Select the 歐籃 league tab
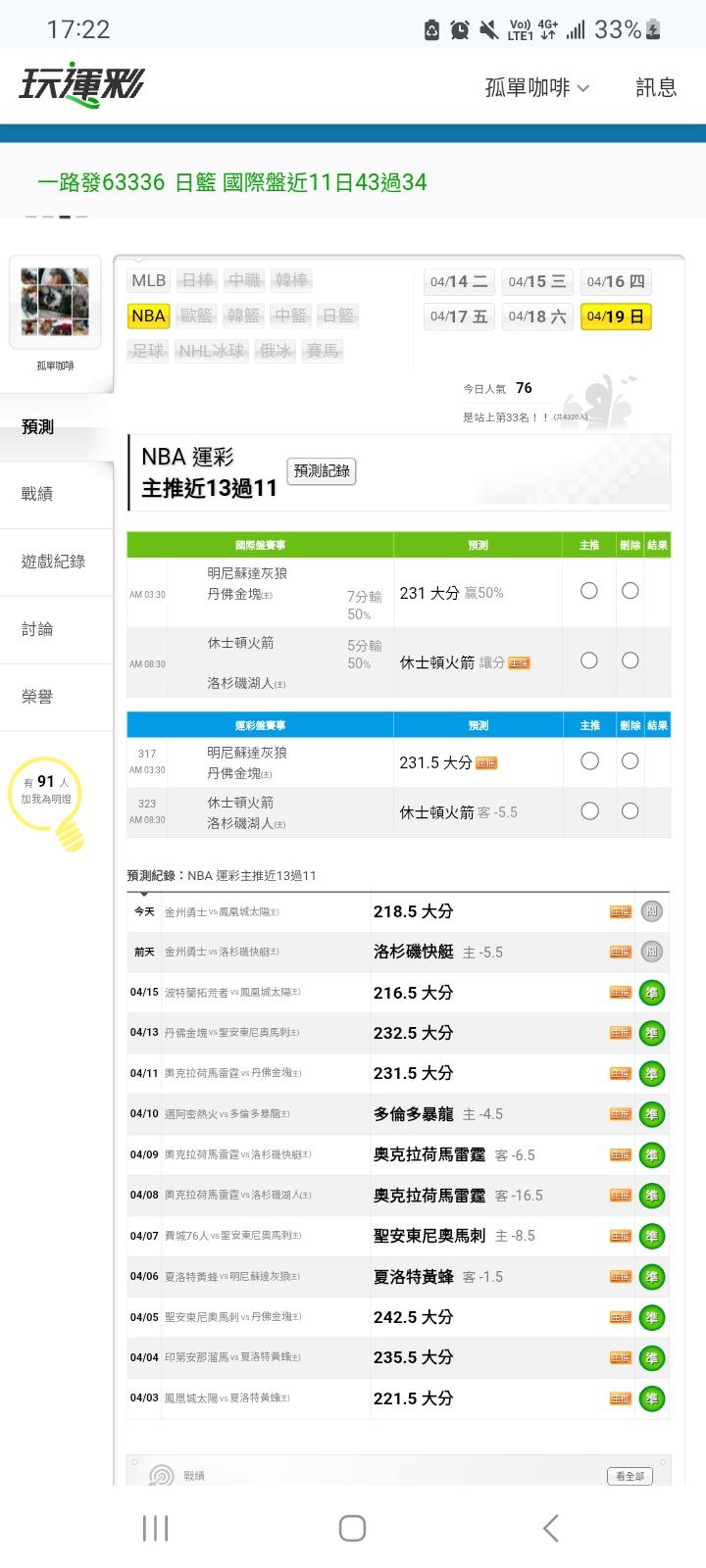The width and height of the screenshot is (706, 1568). [x=196, y=316]
